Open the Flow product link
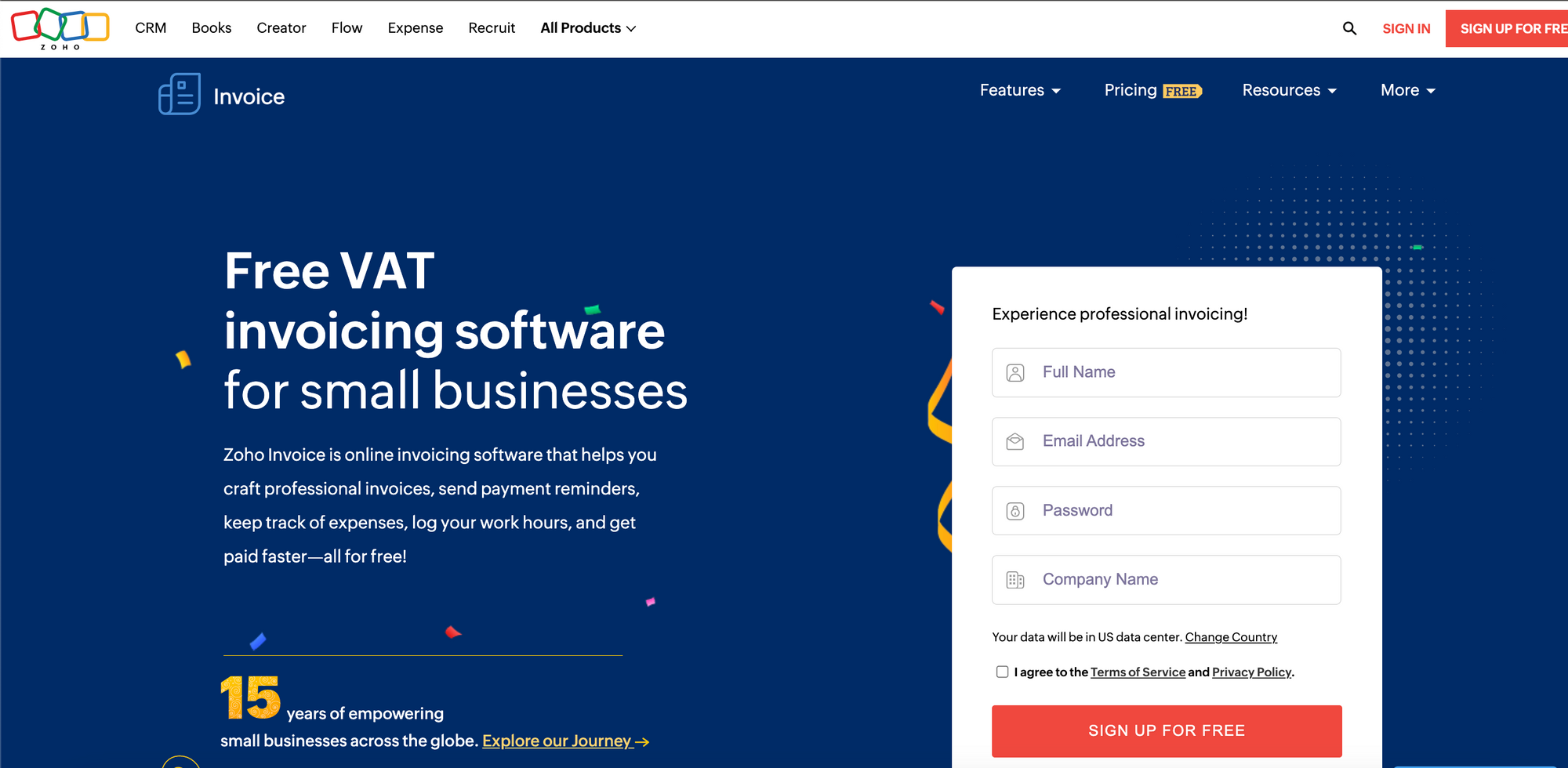 347,28
